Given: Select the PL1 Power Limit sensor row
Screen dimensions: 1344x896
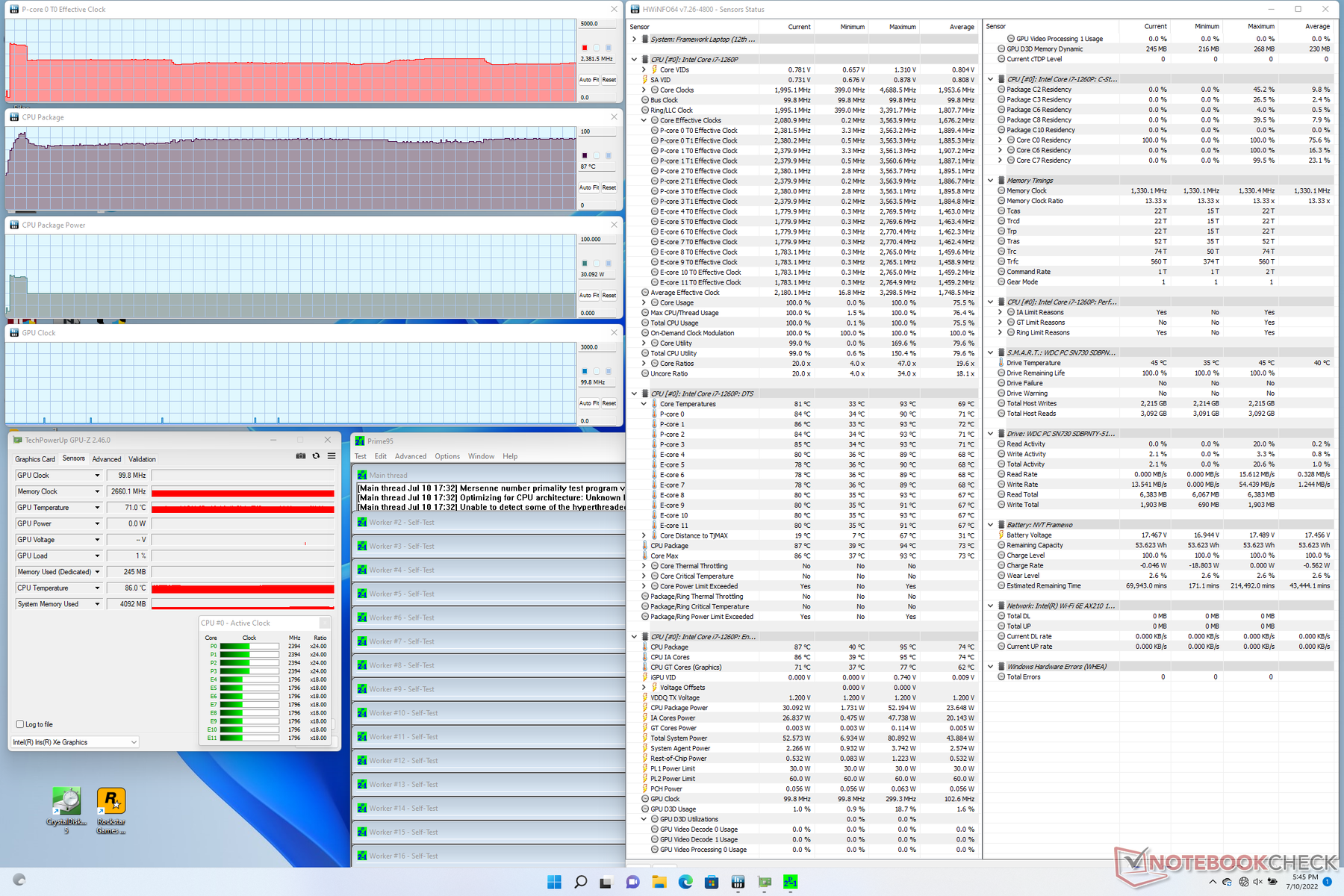Looking at the screenshot, I should (x=803, y=768).
